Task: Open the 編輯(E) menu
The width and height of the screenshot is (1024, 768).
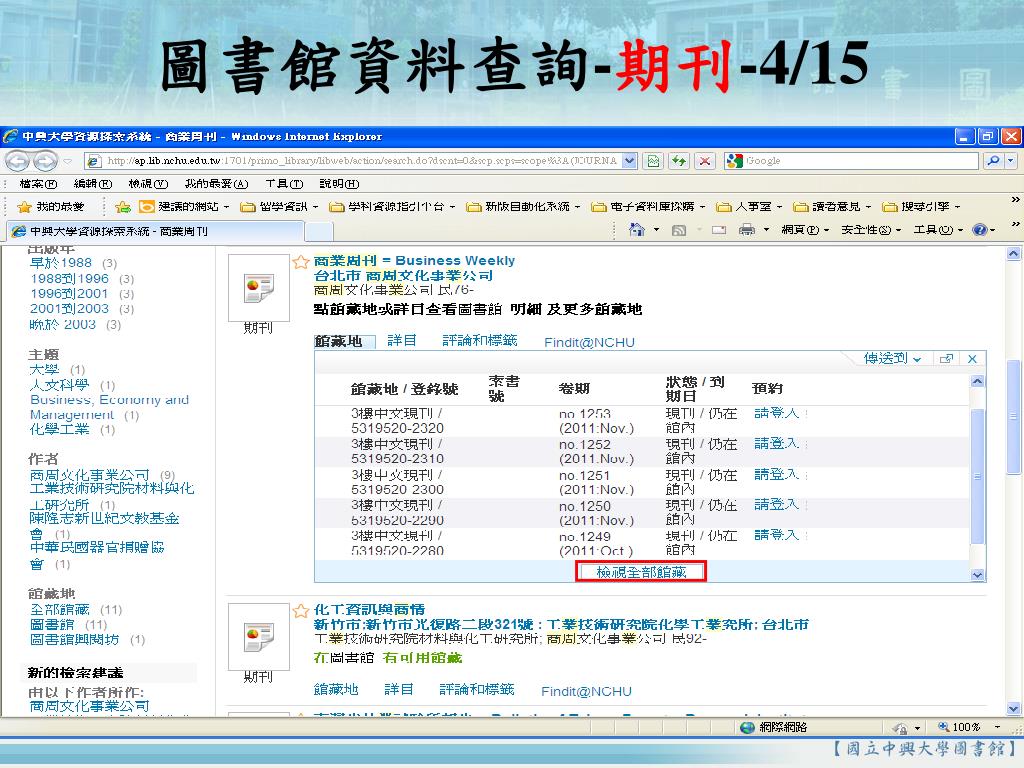Action: 93,184
